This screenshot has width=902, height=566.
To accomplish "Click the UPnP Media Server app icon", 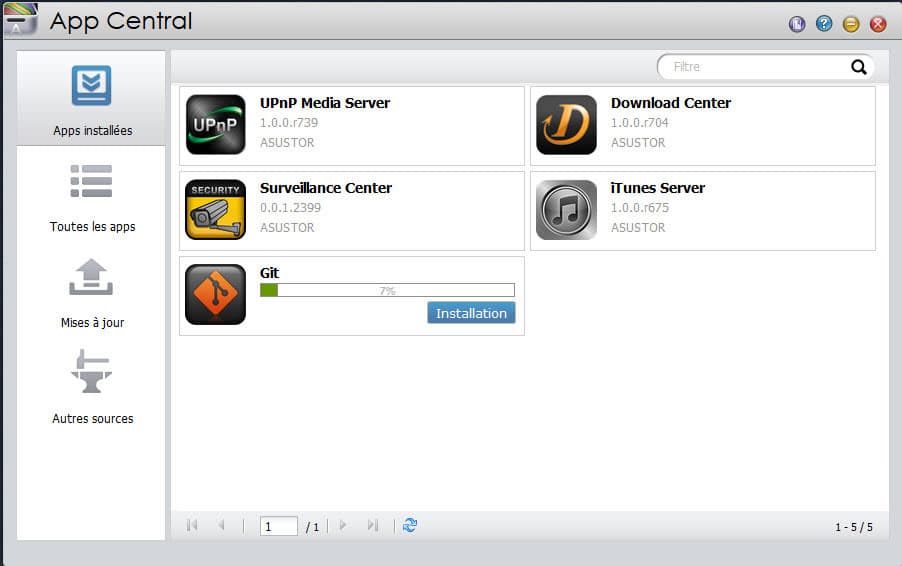I will tap(216, 124).
